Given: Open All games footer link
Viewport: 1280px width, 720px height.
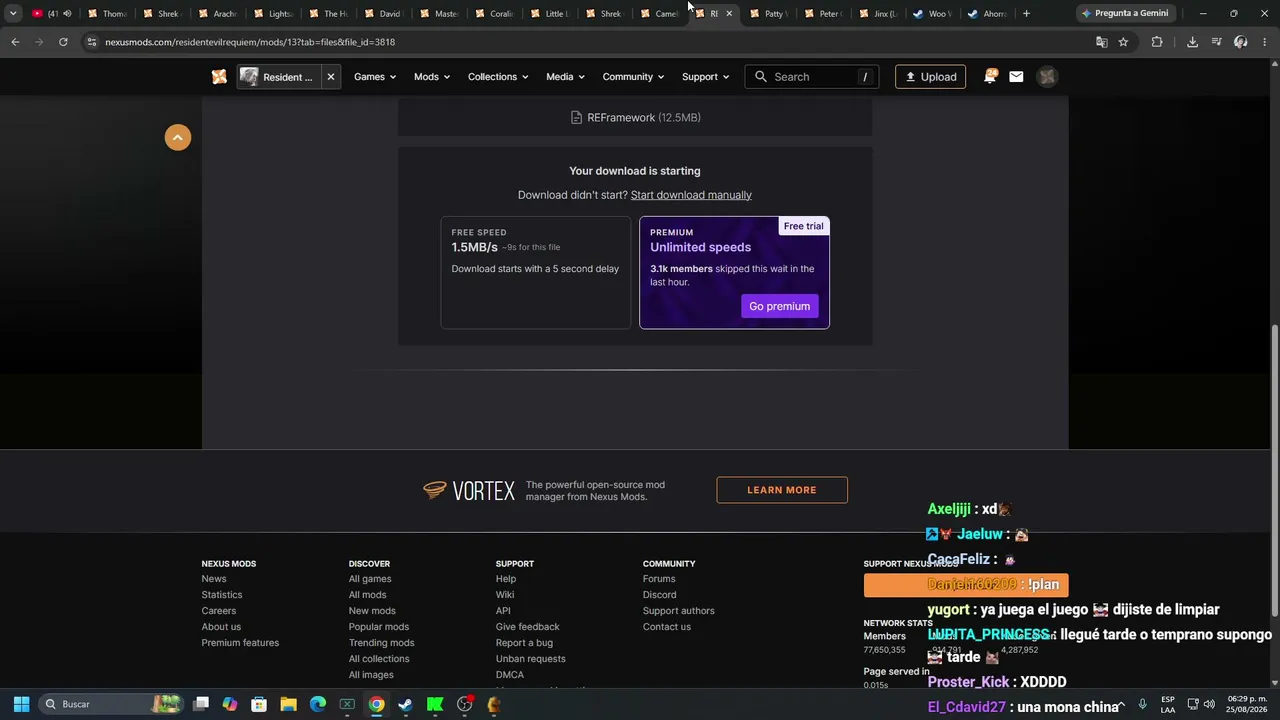Looking at the screenshot, I should pyautogui.click(x=370, y=579).
